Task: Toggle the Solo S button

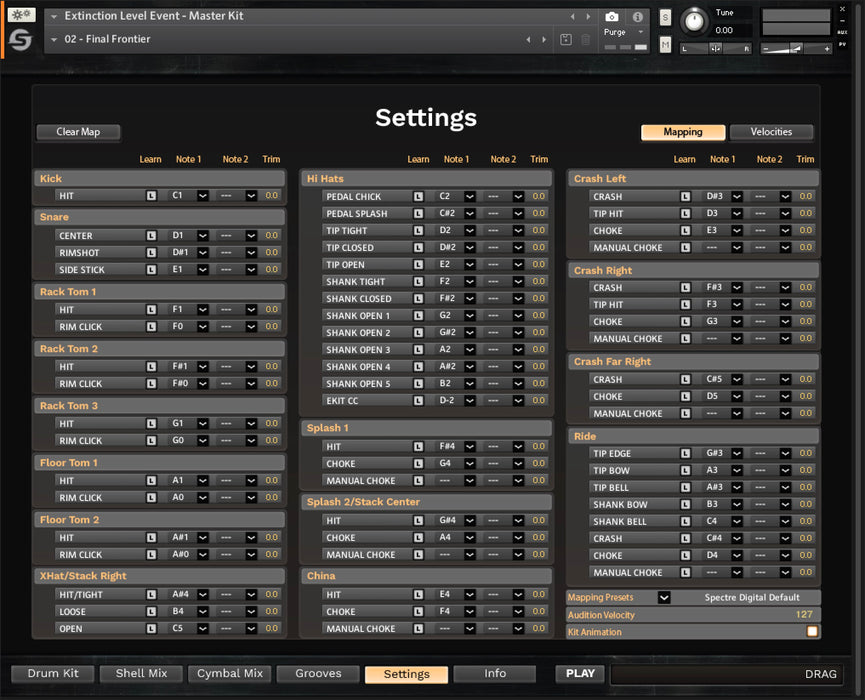Action: (666, 18)
